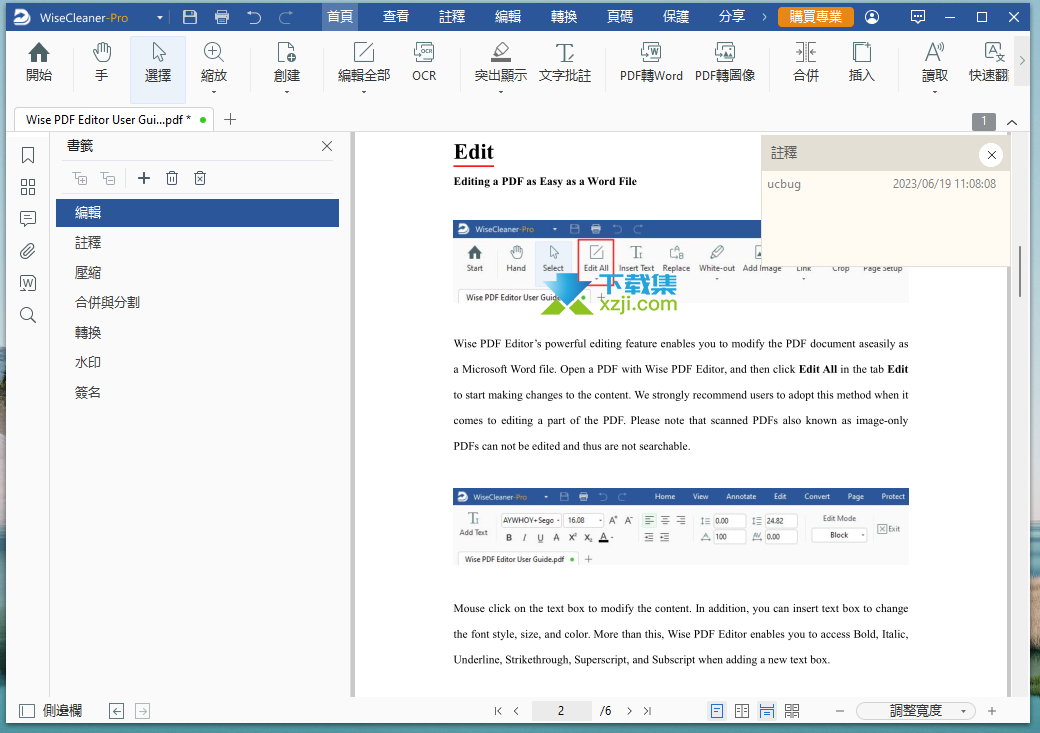Switch to the 轉換 menu tab
The width and height of the screenshot is (1040, 733).
tap(564, 17)
